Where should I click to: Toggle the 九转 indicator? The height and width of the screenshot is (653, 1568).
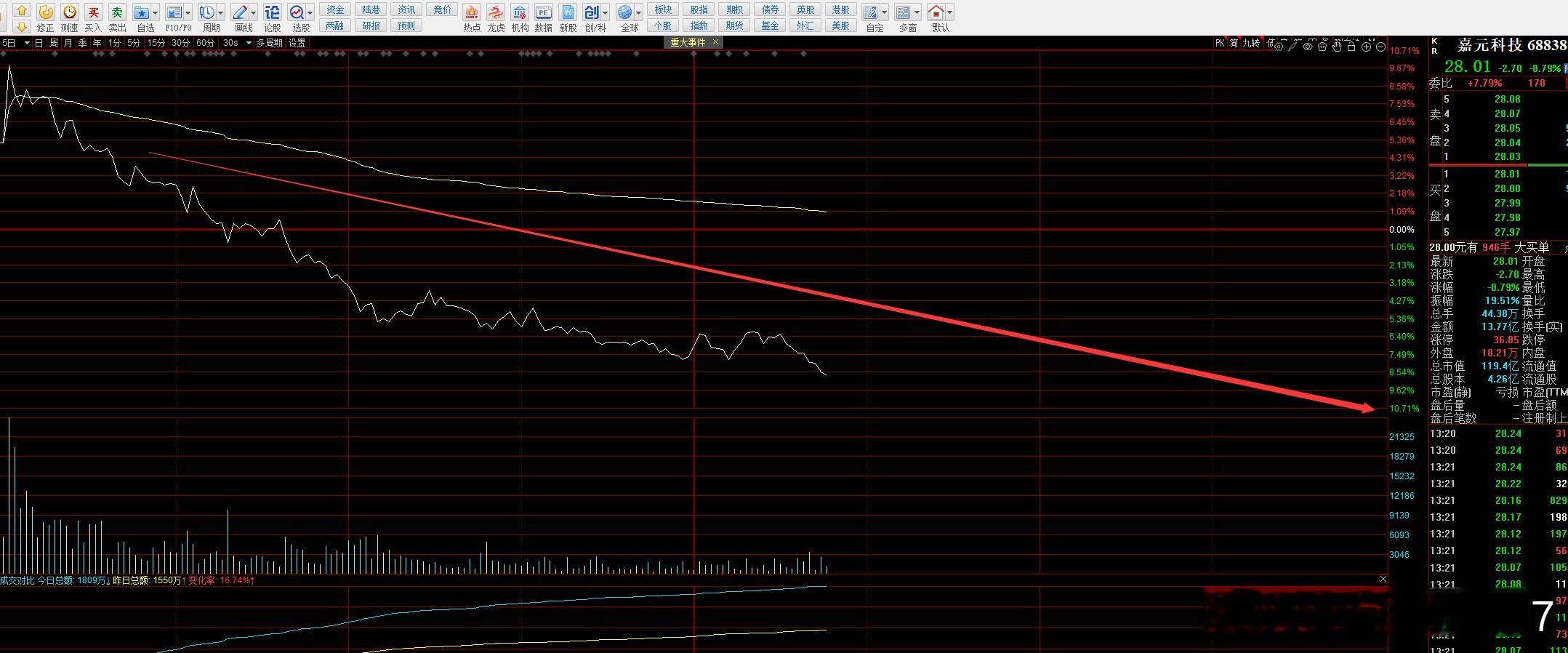click(1251, 43)
